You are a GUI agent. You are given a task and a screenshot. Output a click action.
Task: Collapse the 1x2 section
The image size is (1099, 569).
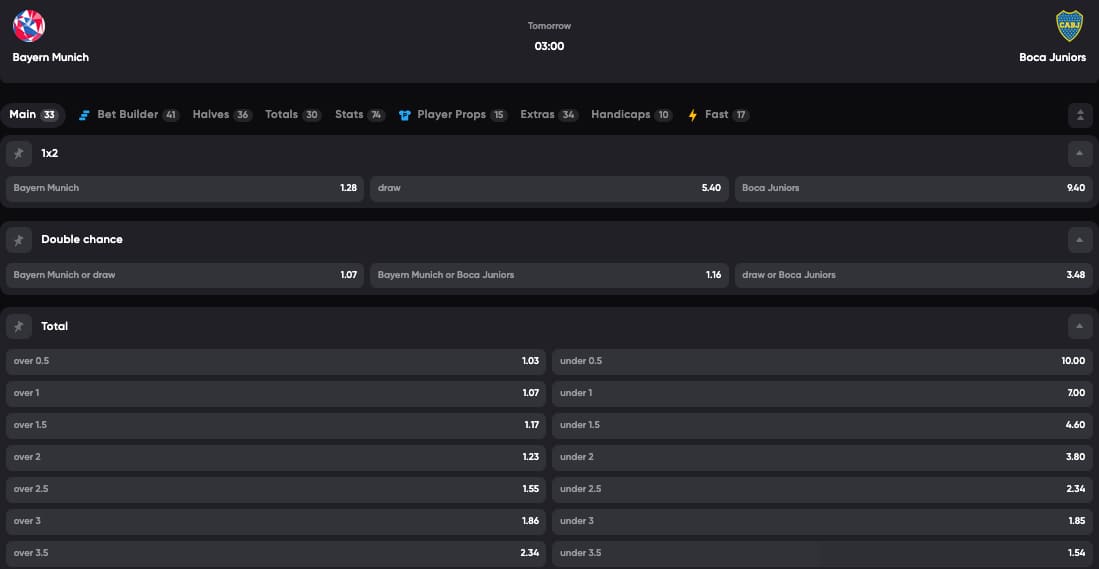(1080, 153)
